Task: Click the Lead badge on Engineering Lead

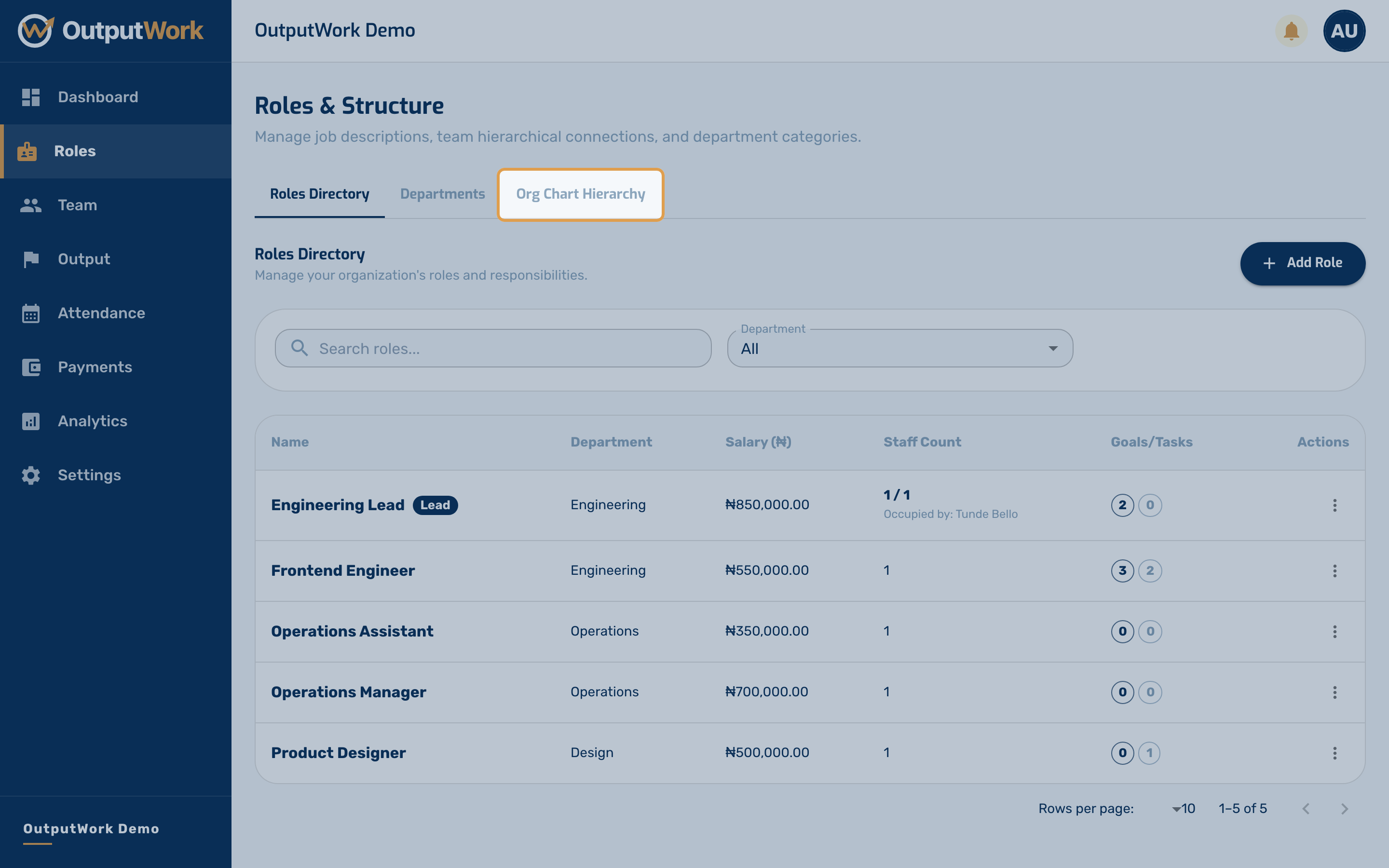Action: coord(435,505)
